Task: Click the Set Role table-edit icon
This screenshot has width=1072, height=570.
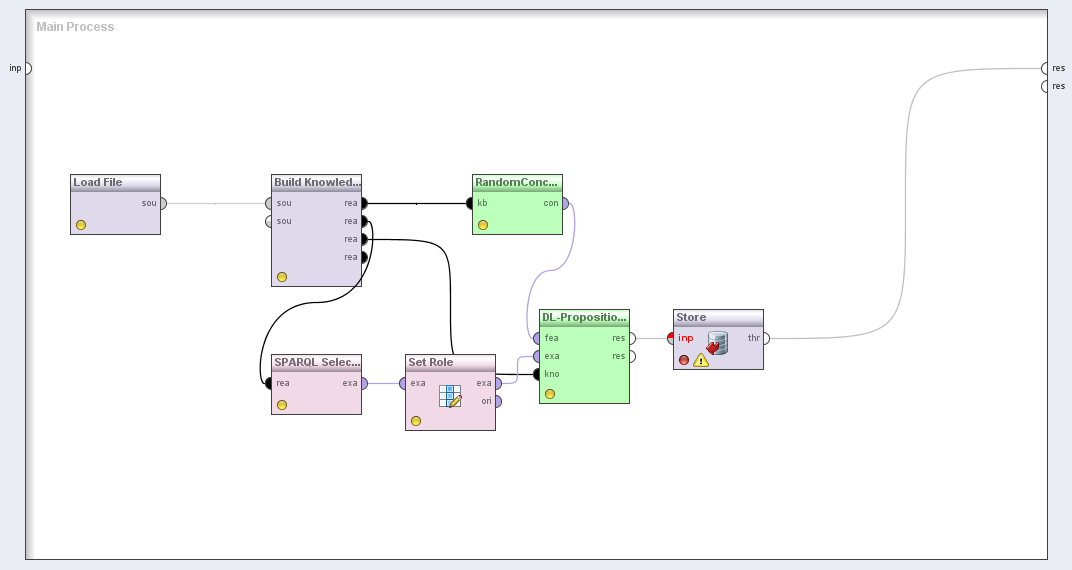Action: [450, 396]
